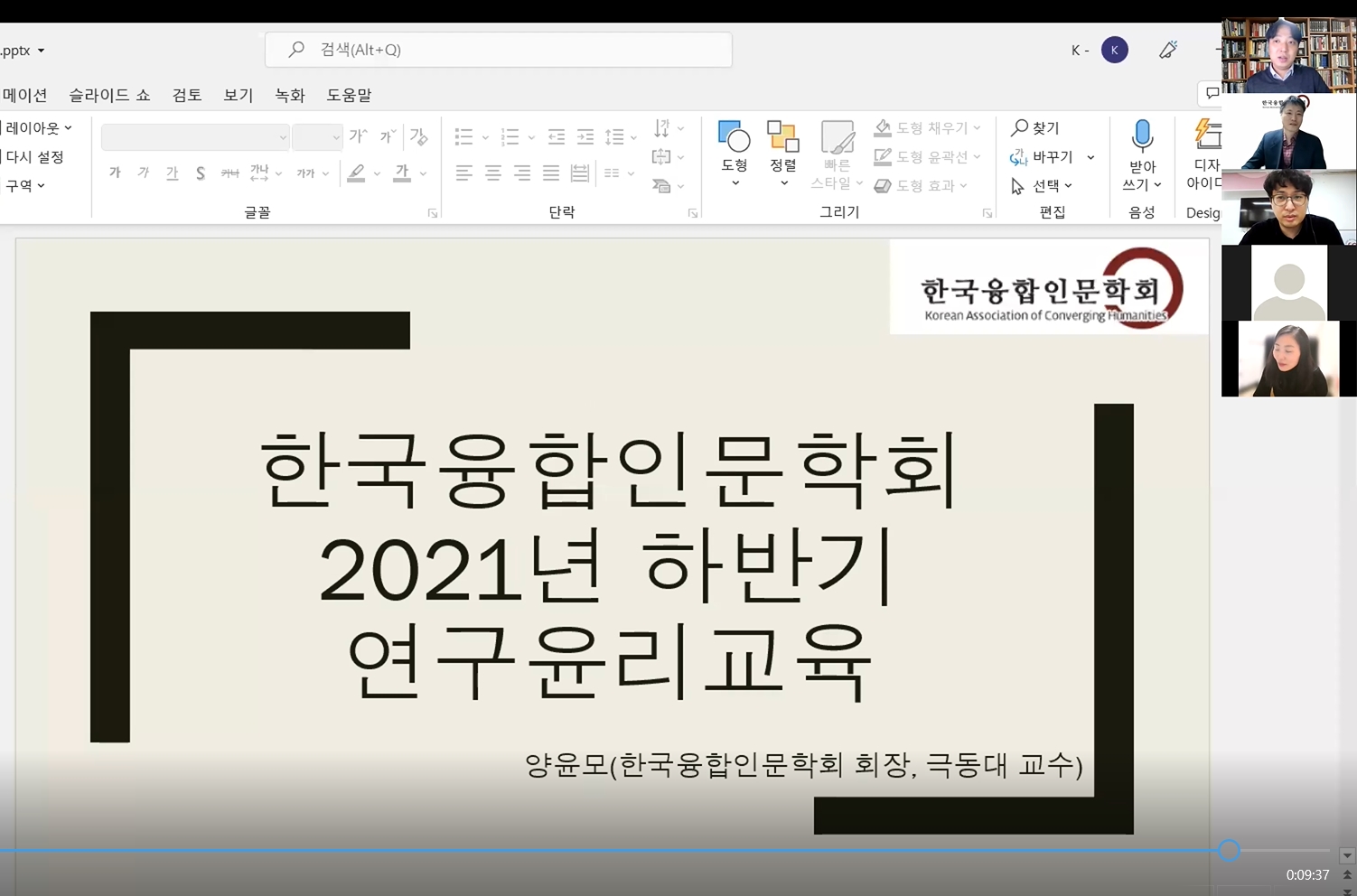Click 다시 설정 reset button
Viewport: 1357px width, 896px height.
point(33,156)
